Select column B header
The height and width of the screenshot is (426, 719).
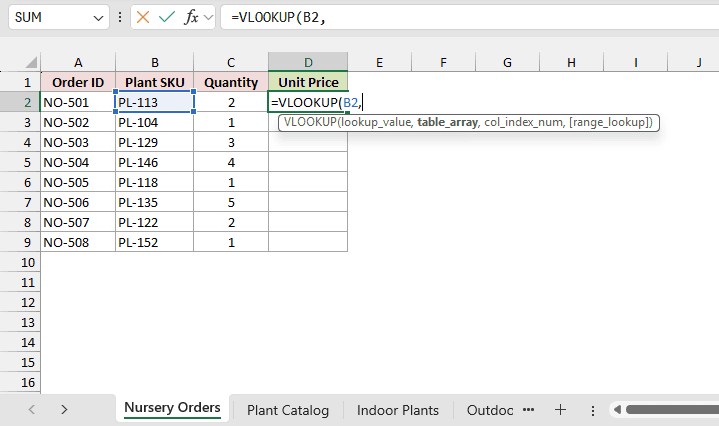tap(155, 62)
